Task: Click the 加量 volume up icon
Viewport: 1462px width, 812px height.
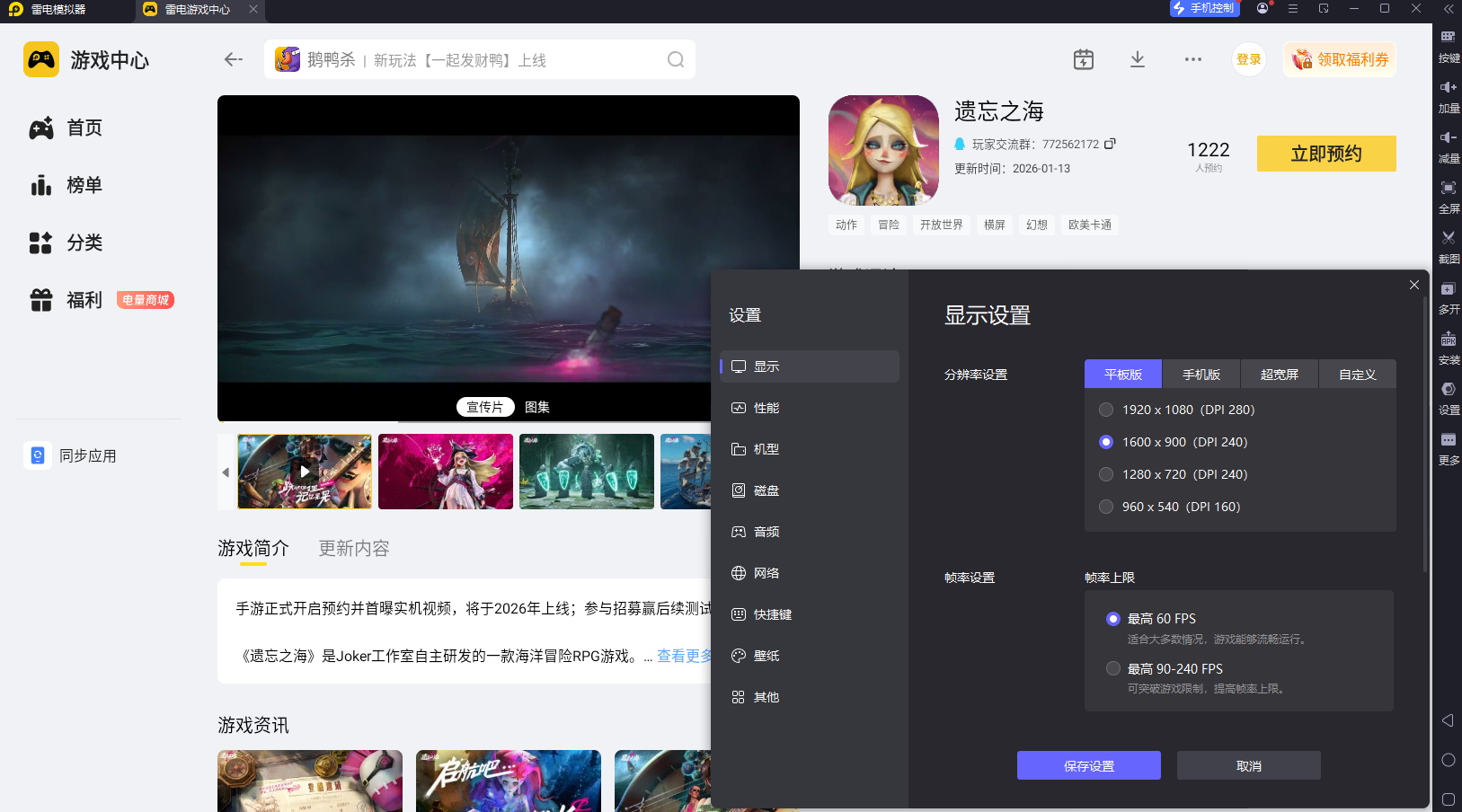Action: tap(1449, 94)
